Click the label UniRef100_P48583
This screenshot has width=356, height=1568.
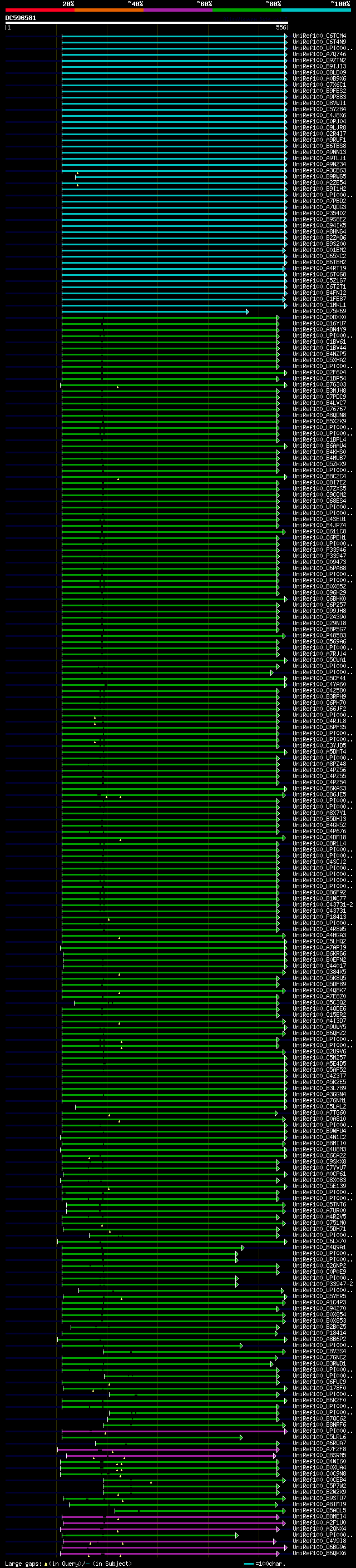point(319,635)
